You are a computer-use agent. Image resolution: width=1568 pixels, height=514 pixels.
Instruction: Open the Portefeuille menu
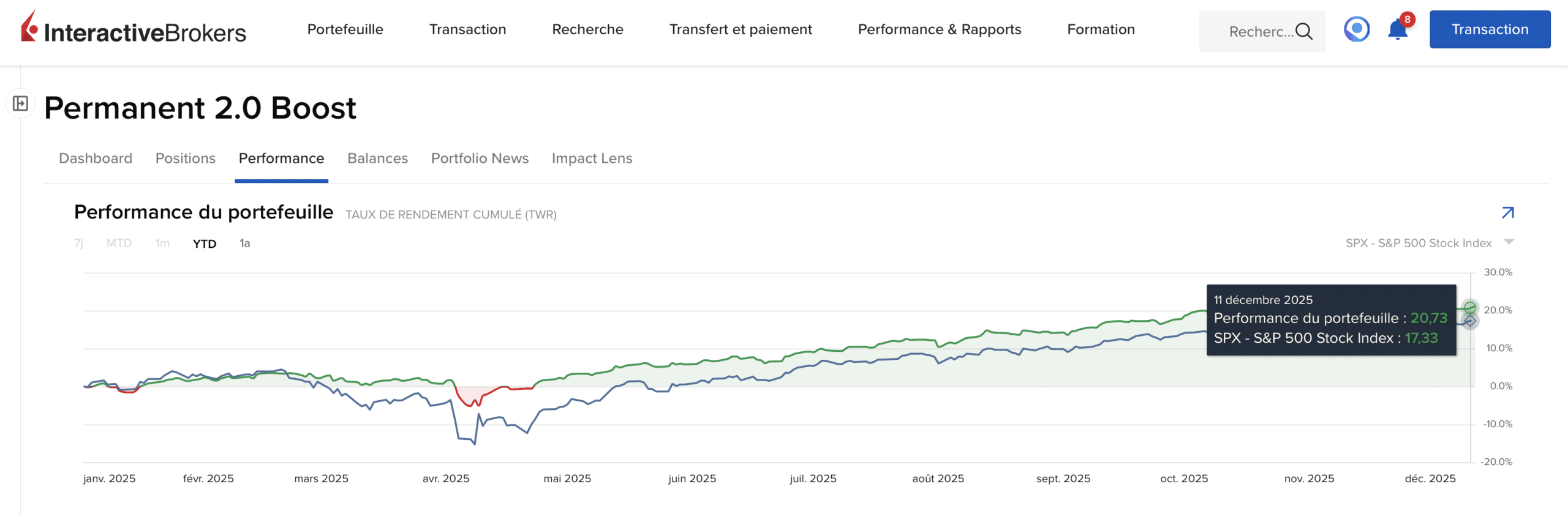pyautogui.click(x=345, y=29)
